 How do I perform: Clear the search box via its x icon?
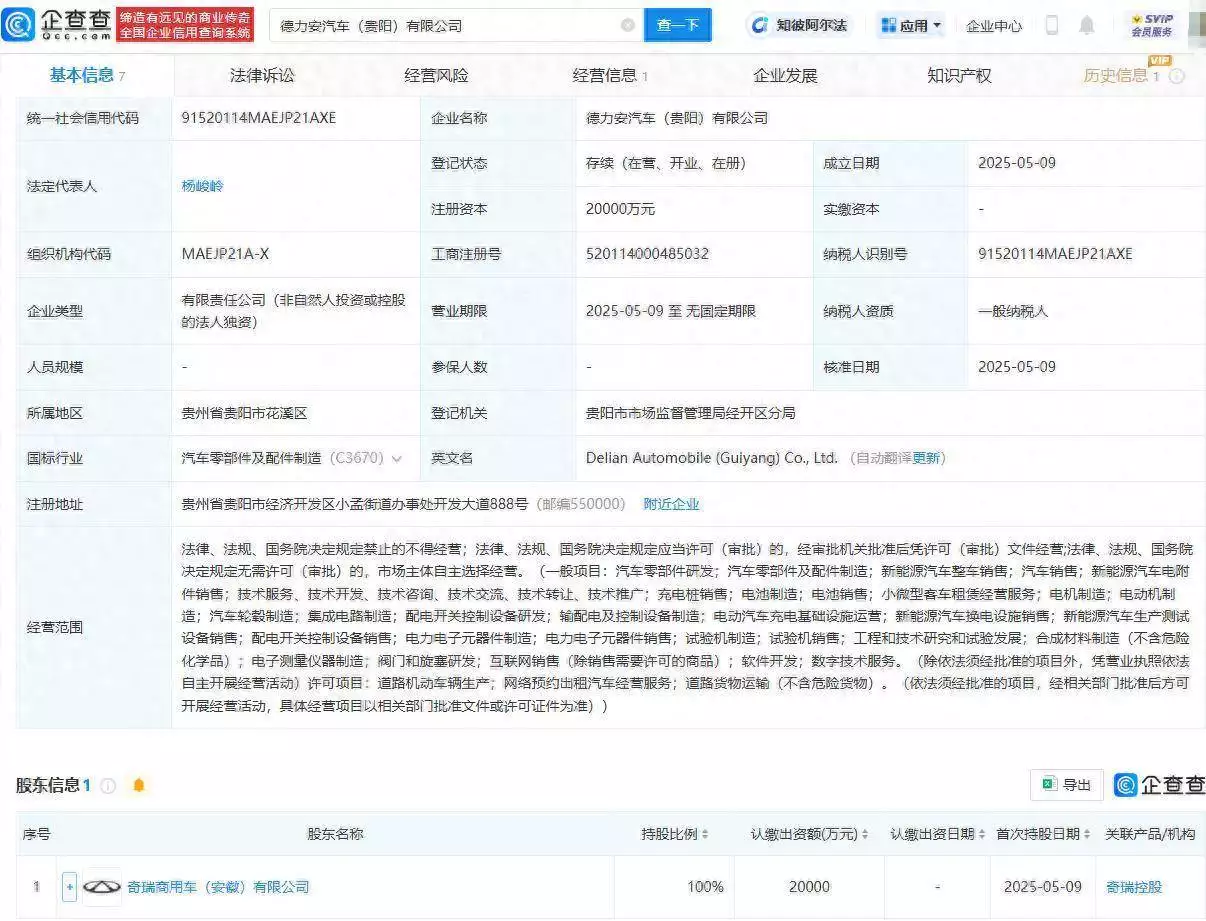628,25
